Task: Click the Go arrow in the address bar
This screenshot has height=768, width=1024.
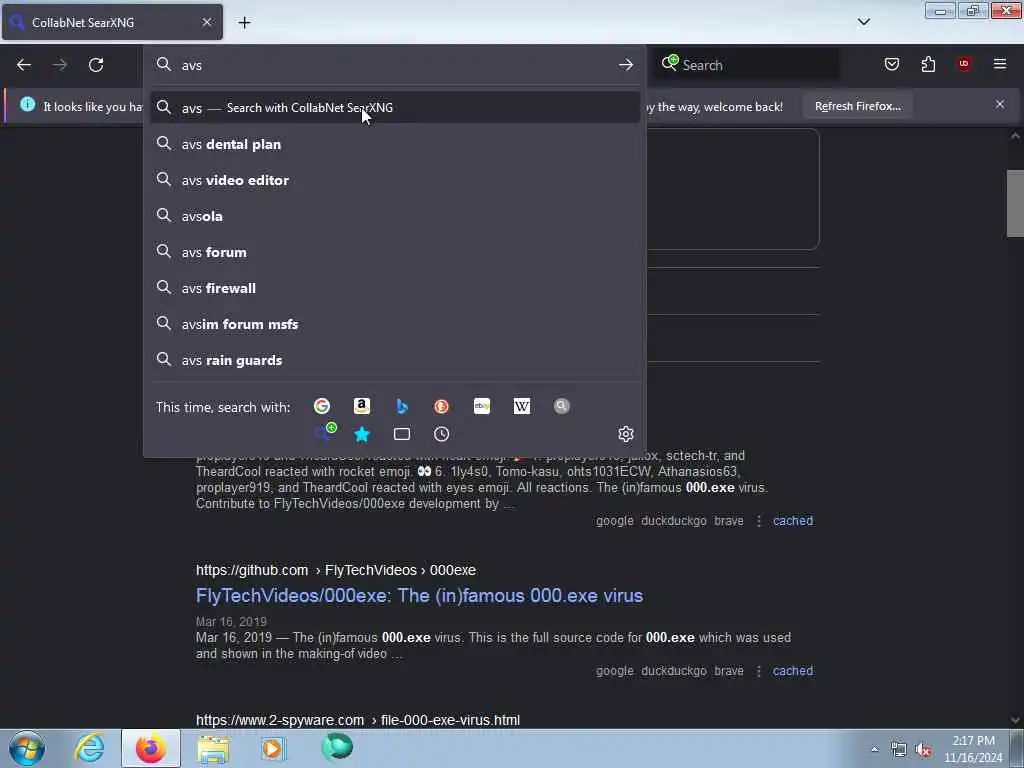Action: [626, 65]
